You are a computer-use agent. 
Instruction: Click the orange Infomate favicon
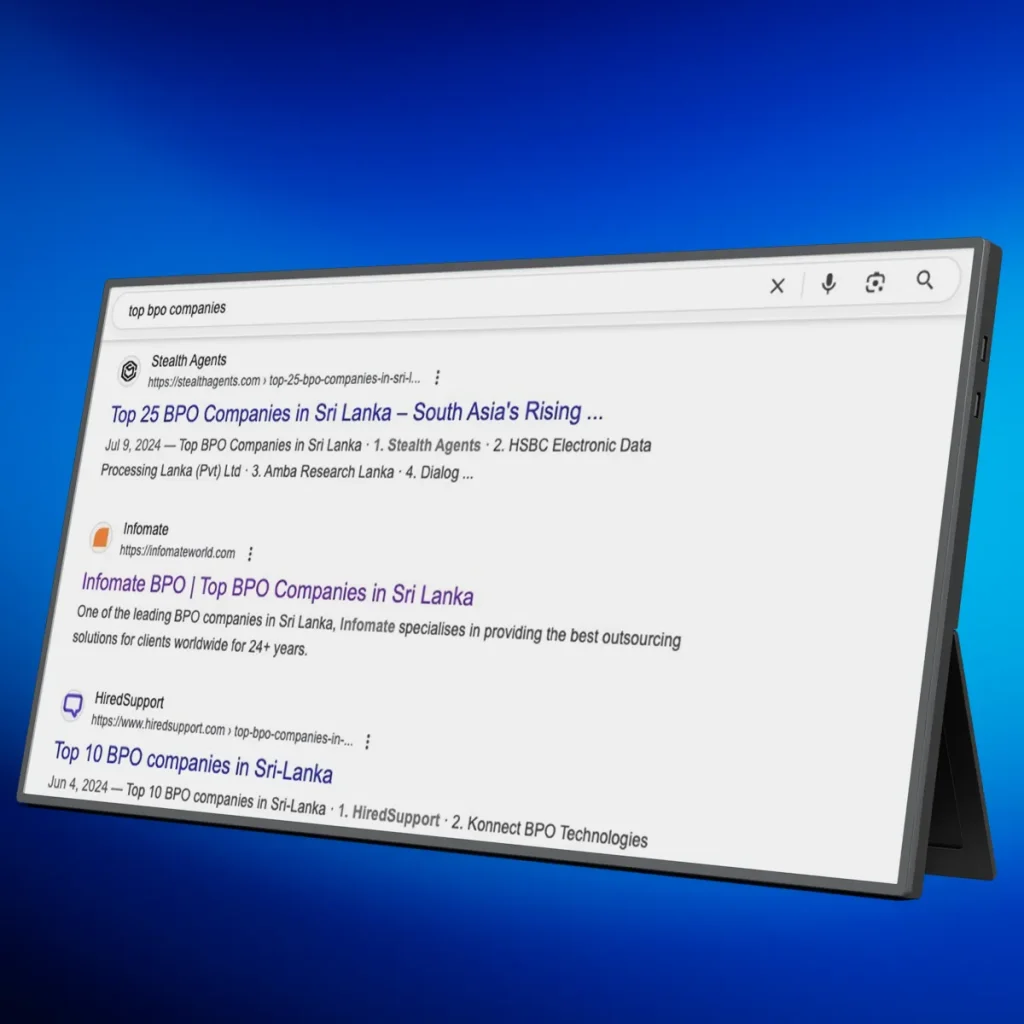click(x=101, y=539)
